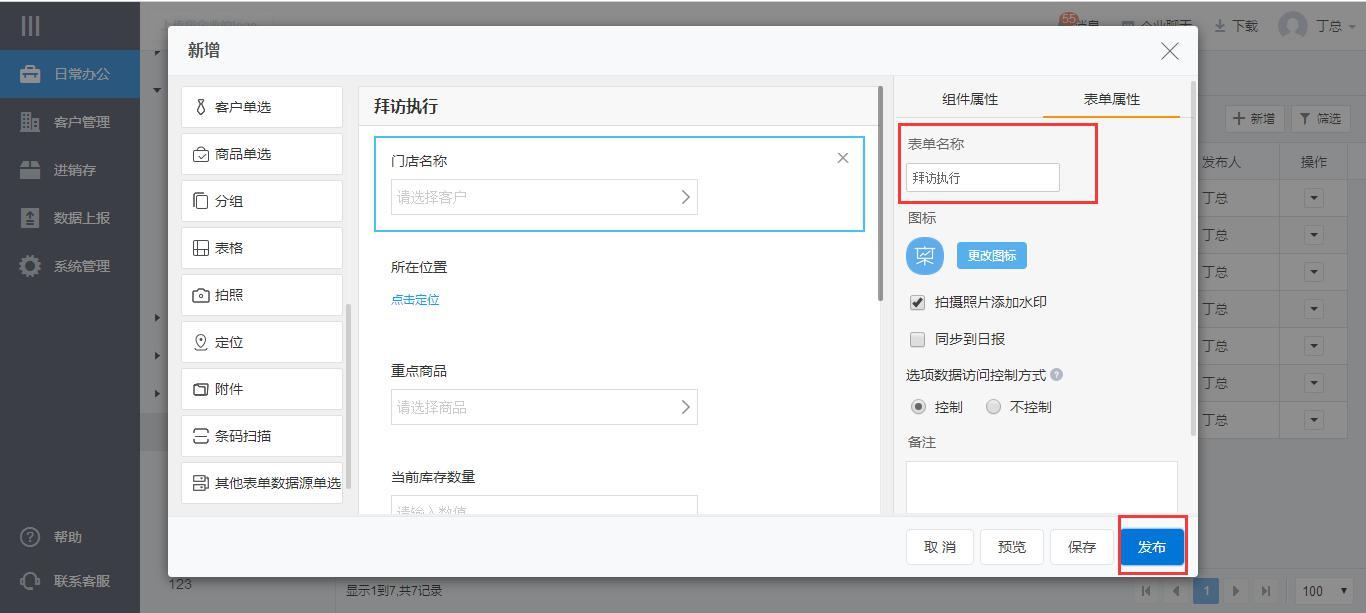Open the help tooltip beside 选项数据访问控制方式

point(1057,375)
